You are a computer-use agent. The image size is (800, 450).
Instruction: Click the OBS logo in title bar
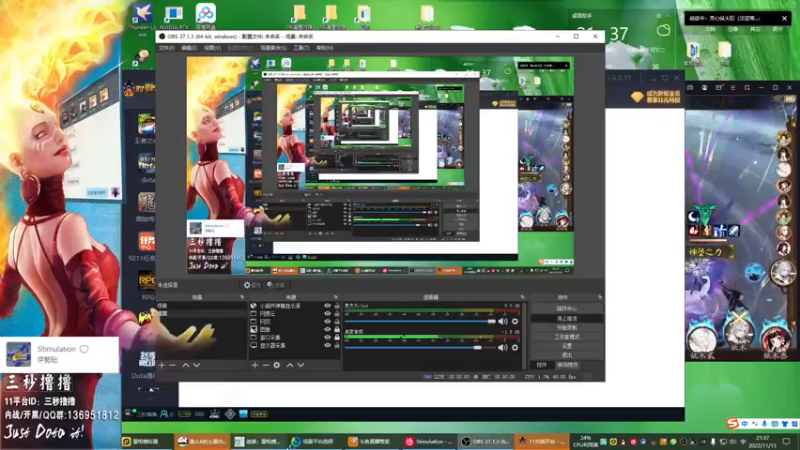[162, 37]
